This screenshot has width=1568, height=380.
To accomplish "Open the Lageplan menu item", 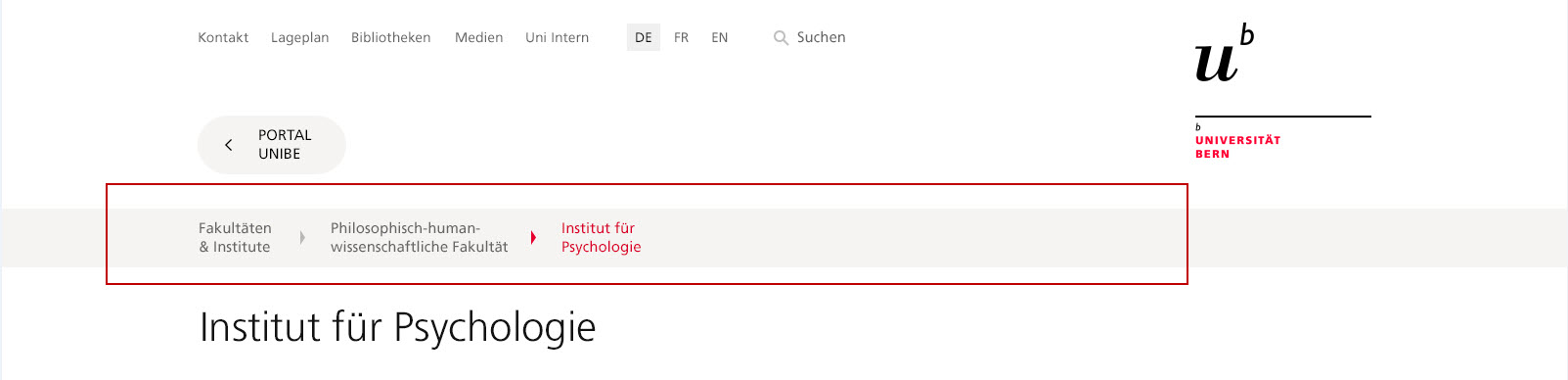I will pos(299,37).
